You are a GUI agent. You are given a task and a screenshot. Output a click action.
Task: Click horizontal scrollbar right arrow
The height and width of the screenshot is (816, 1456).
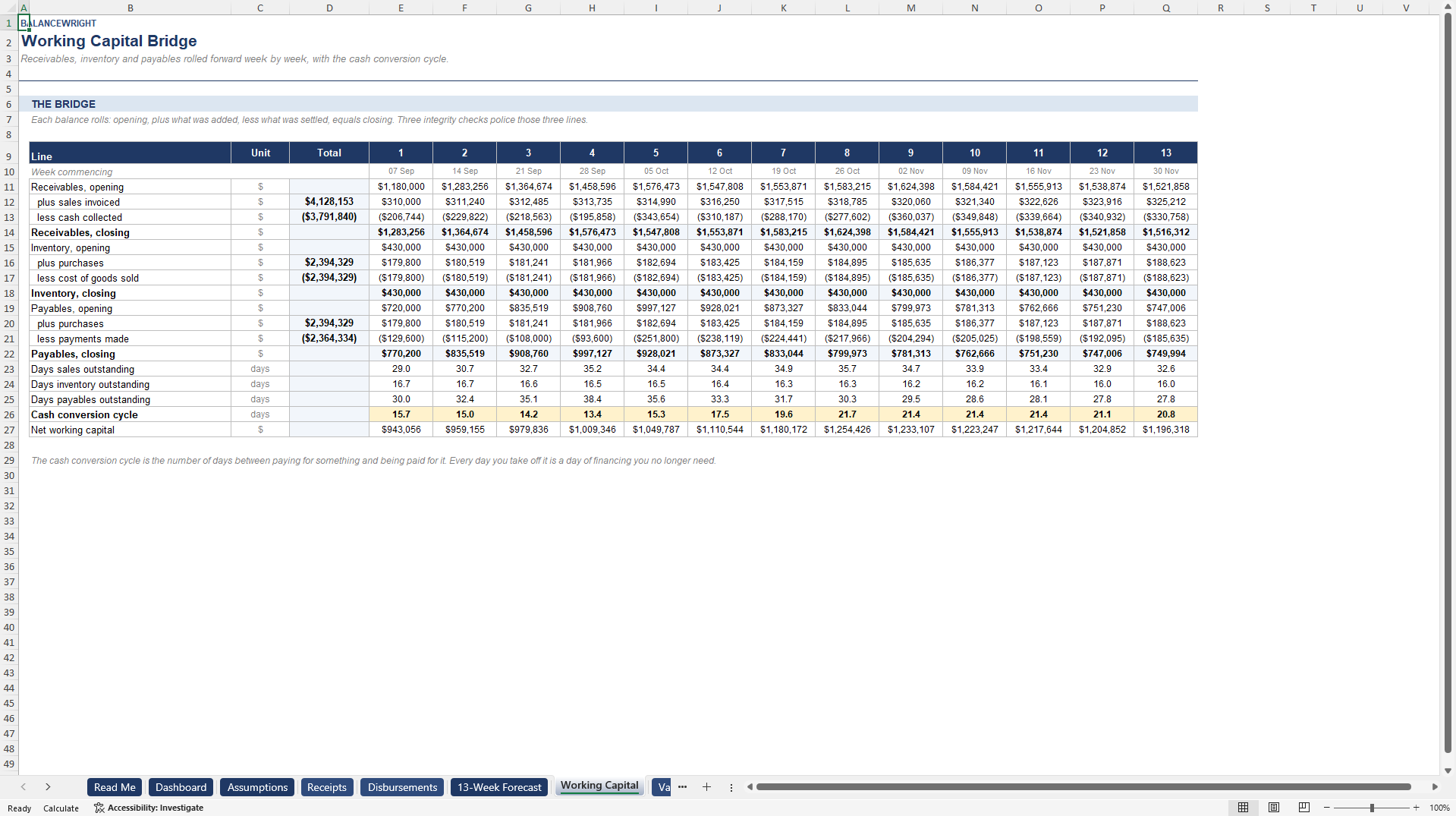(x=1435, y=787)
